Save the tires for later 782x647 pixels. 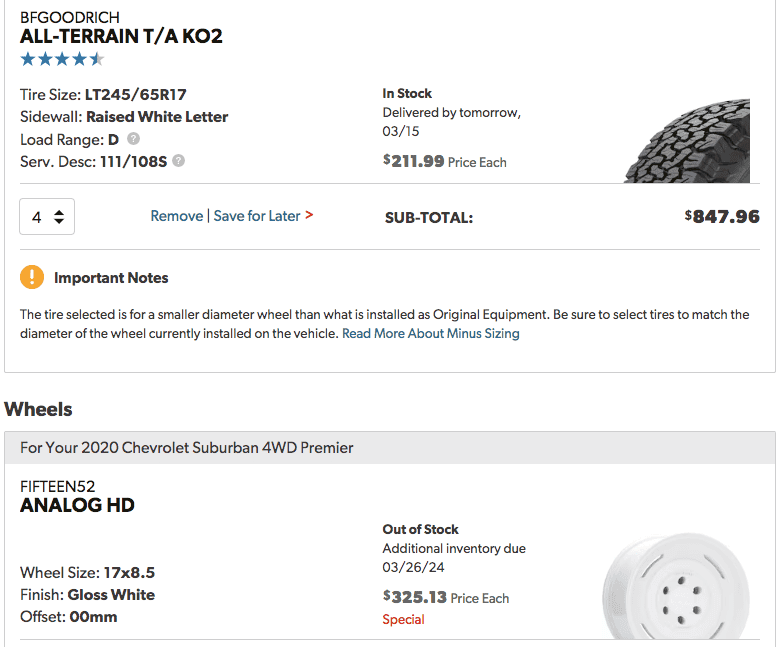[257, 216]
